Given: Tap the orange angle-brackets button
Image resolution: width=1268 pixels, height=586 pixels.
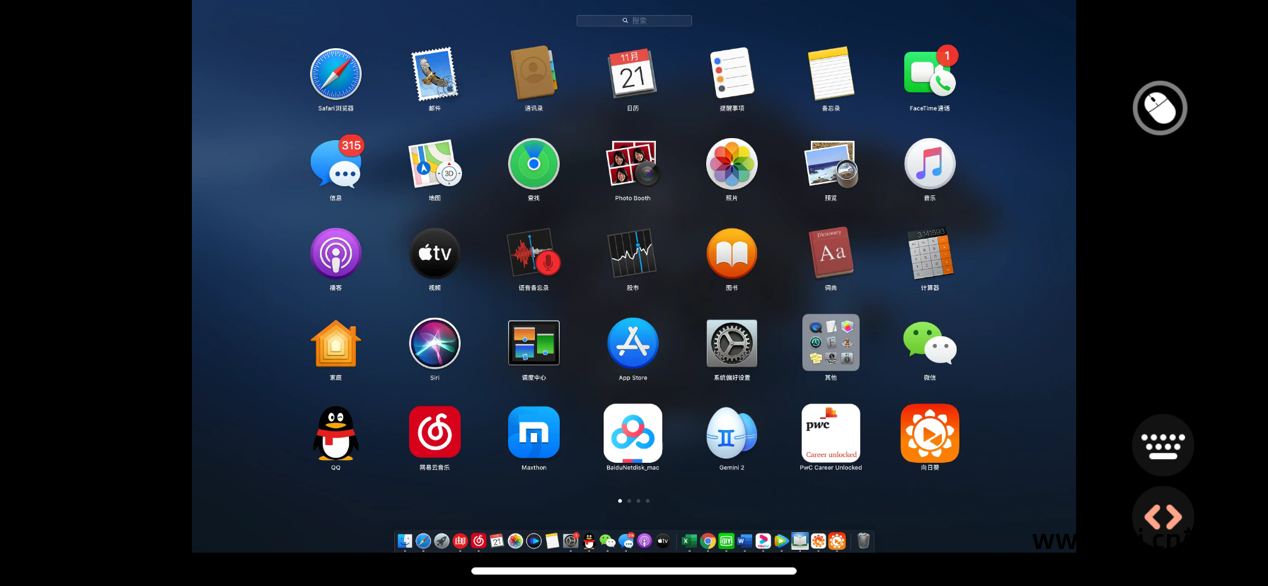Looking at the screenshot, I should coord(1163,517).
